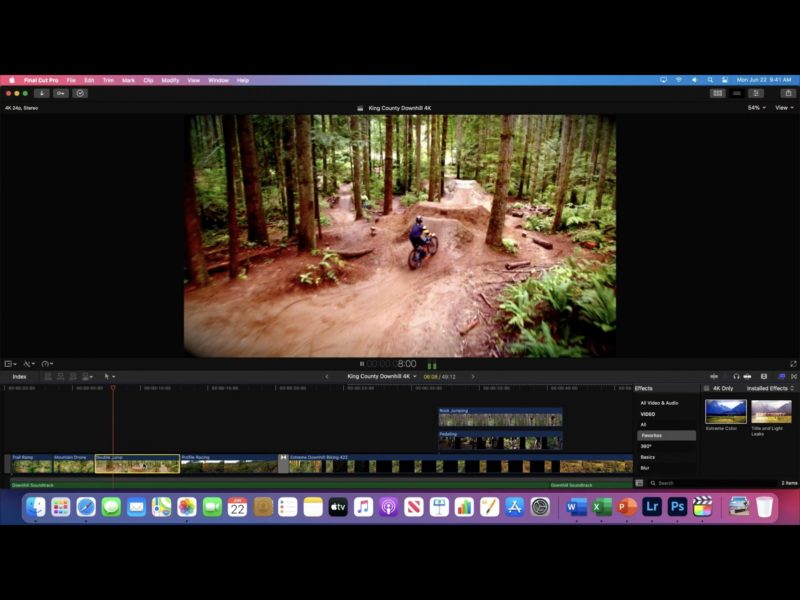Open the Transitions browser bowtie icon
Screen dimensions: 800x600
pyautogui.click(x=794, y=377)
